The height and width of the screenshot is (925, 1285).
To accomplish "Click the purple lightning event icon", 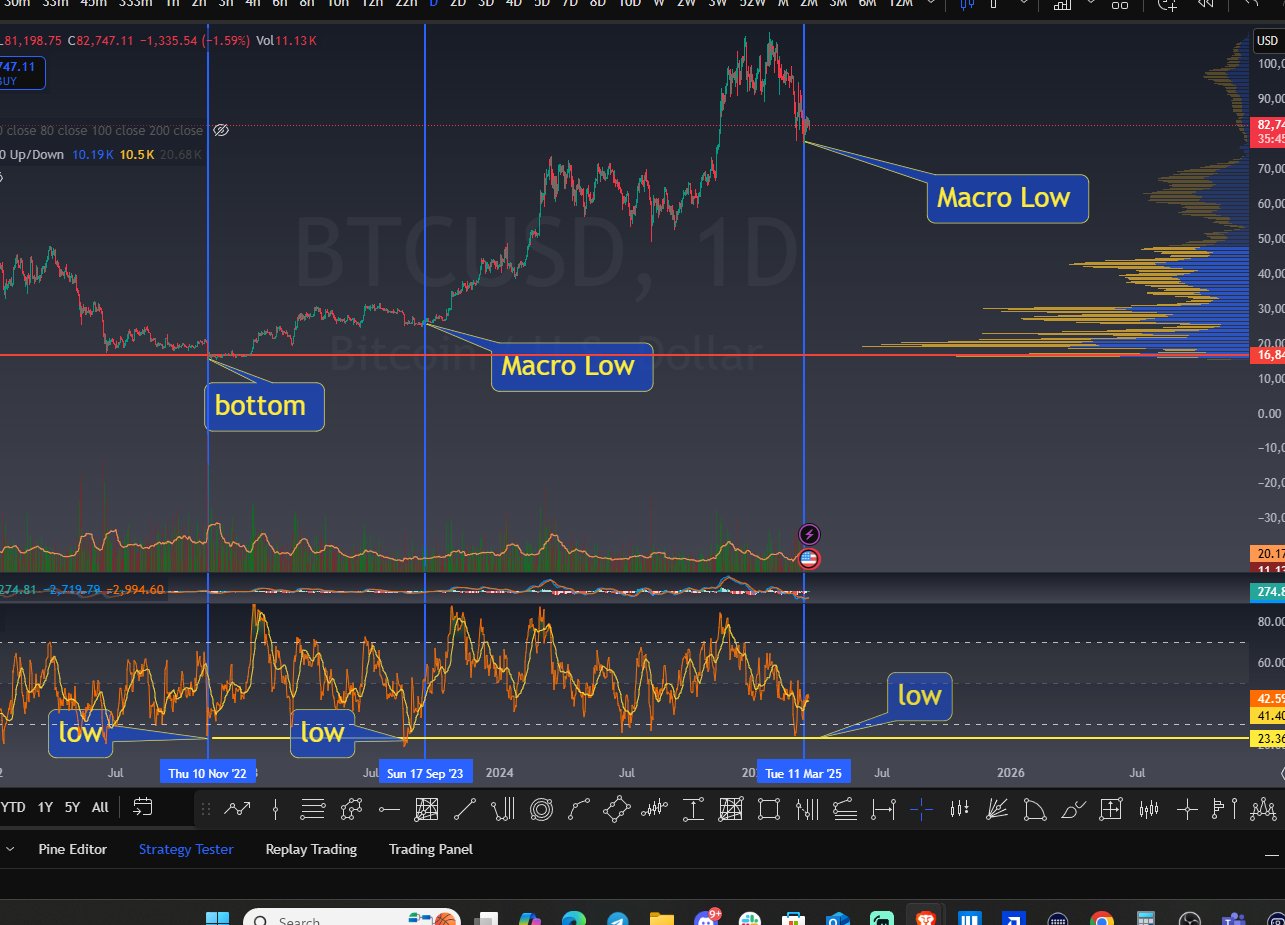I will (810, 535).
